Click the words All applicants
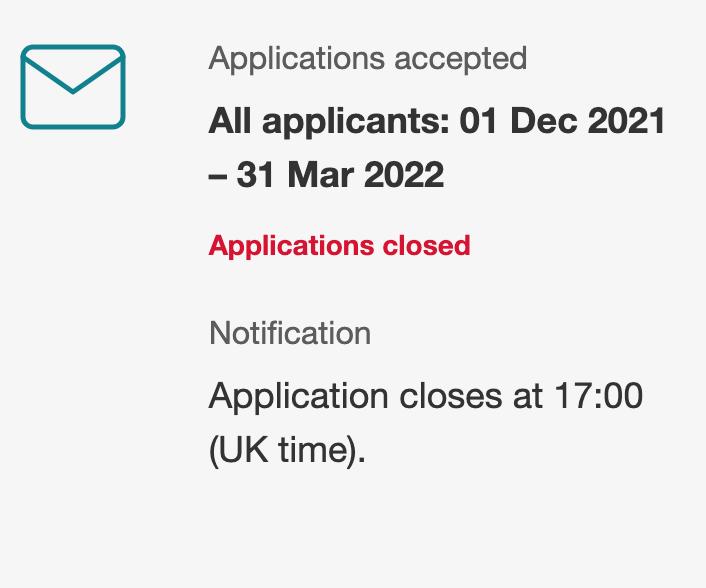 point(329,122)
